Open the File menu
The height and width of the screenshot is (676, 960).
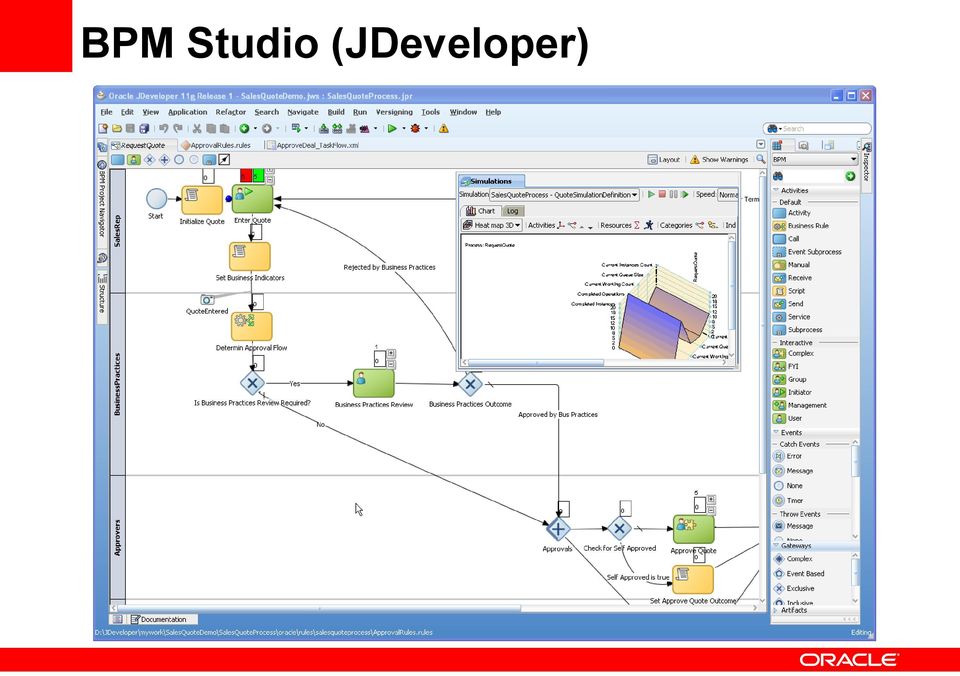[x=107, y=112]
